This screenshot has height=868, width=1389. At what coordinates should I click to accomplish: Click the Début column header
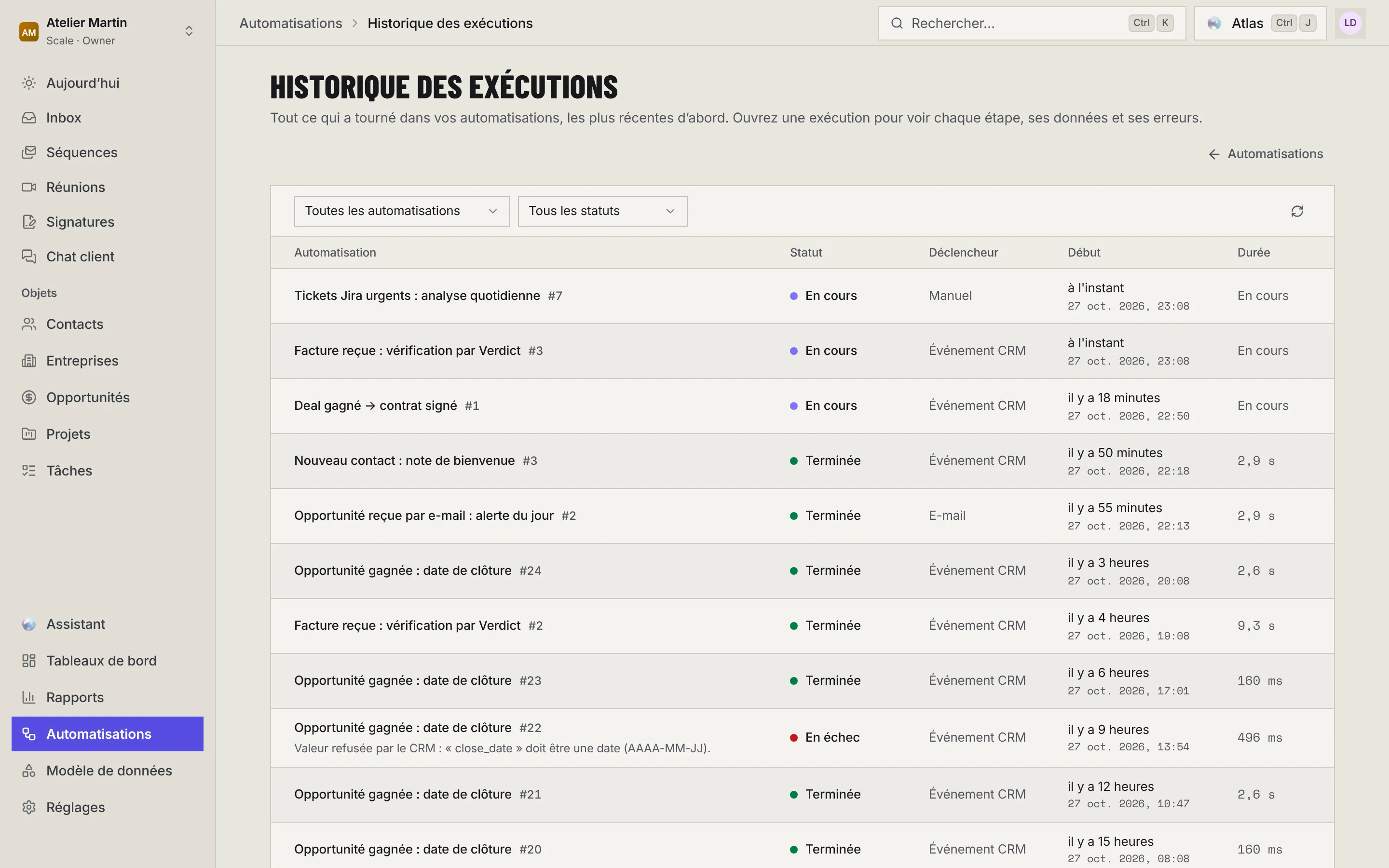pyautogui.click(x=1084, y=253)
